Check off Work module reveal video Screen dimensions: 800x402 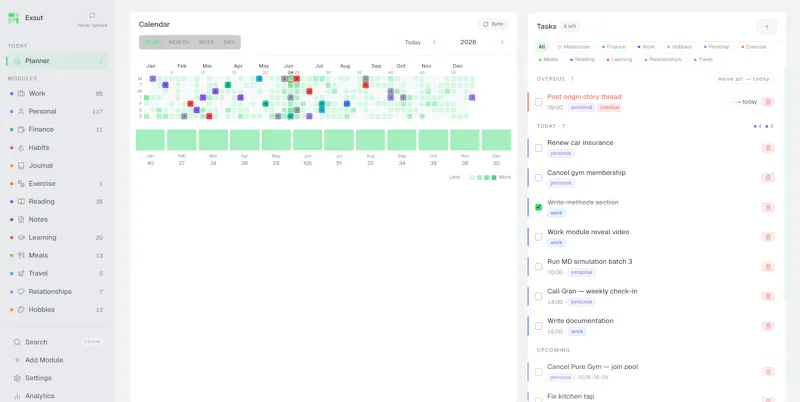[x=538, y=237]
